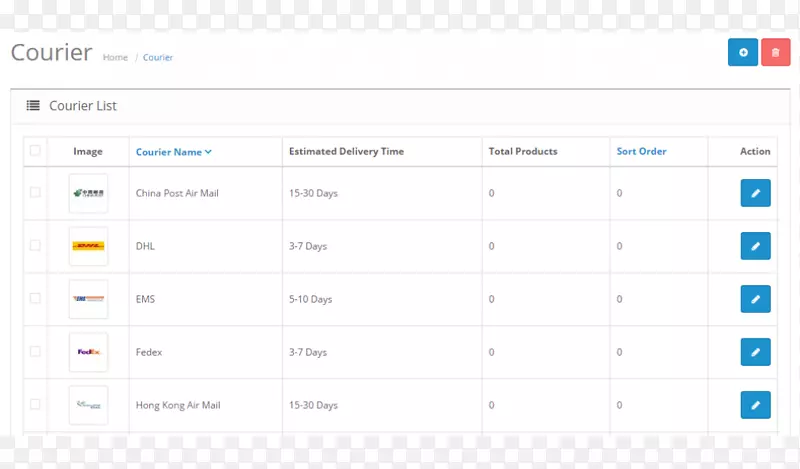Image resolution: width=800 pixels, height=469 pixels.
Task: Check the Hong Kong Air Mail checkbox
Action: pyautogui.click(x=35, y=405)
